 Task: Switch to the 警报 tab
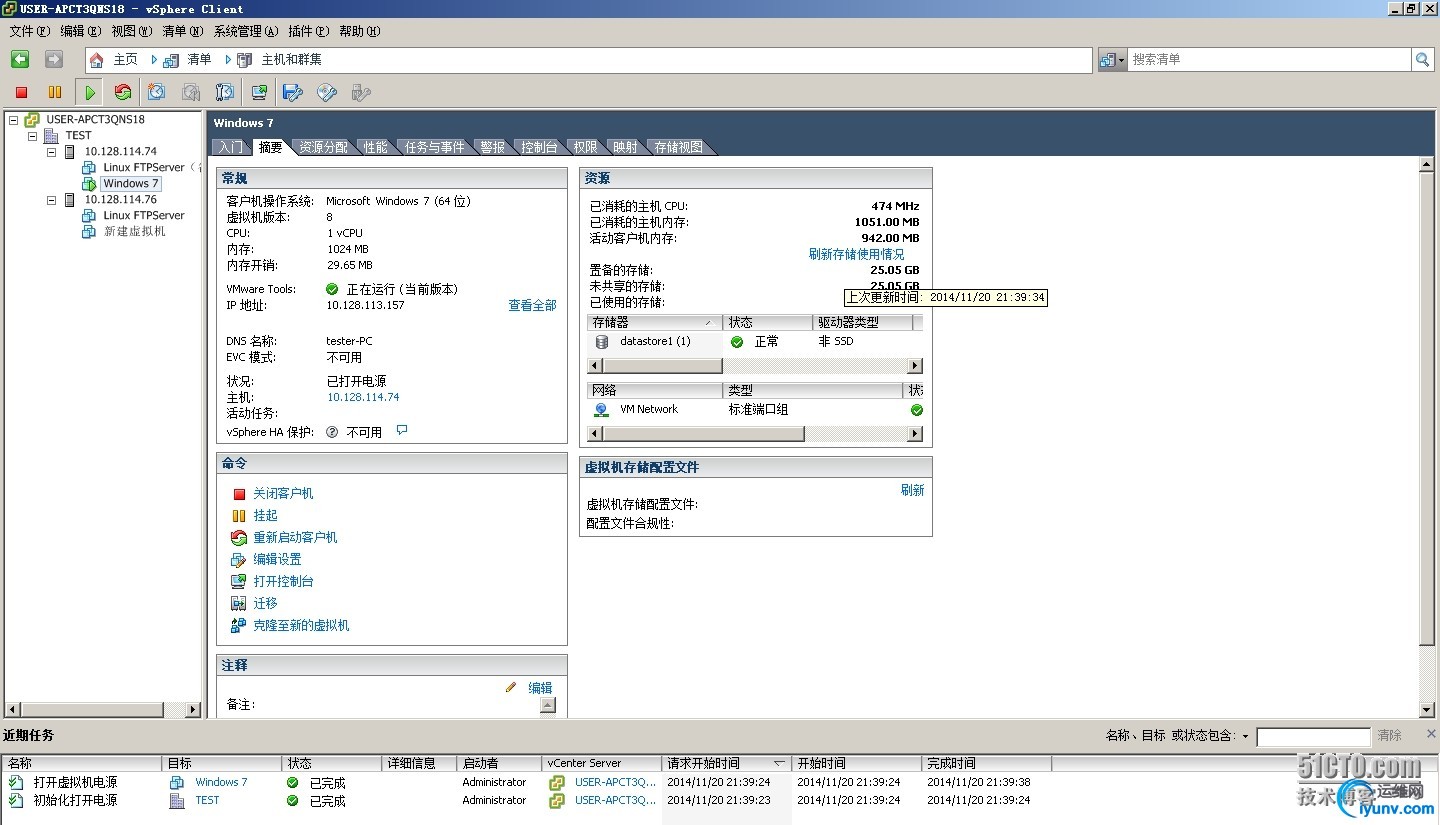tap(493, 148)
